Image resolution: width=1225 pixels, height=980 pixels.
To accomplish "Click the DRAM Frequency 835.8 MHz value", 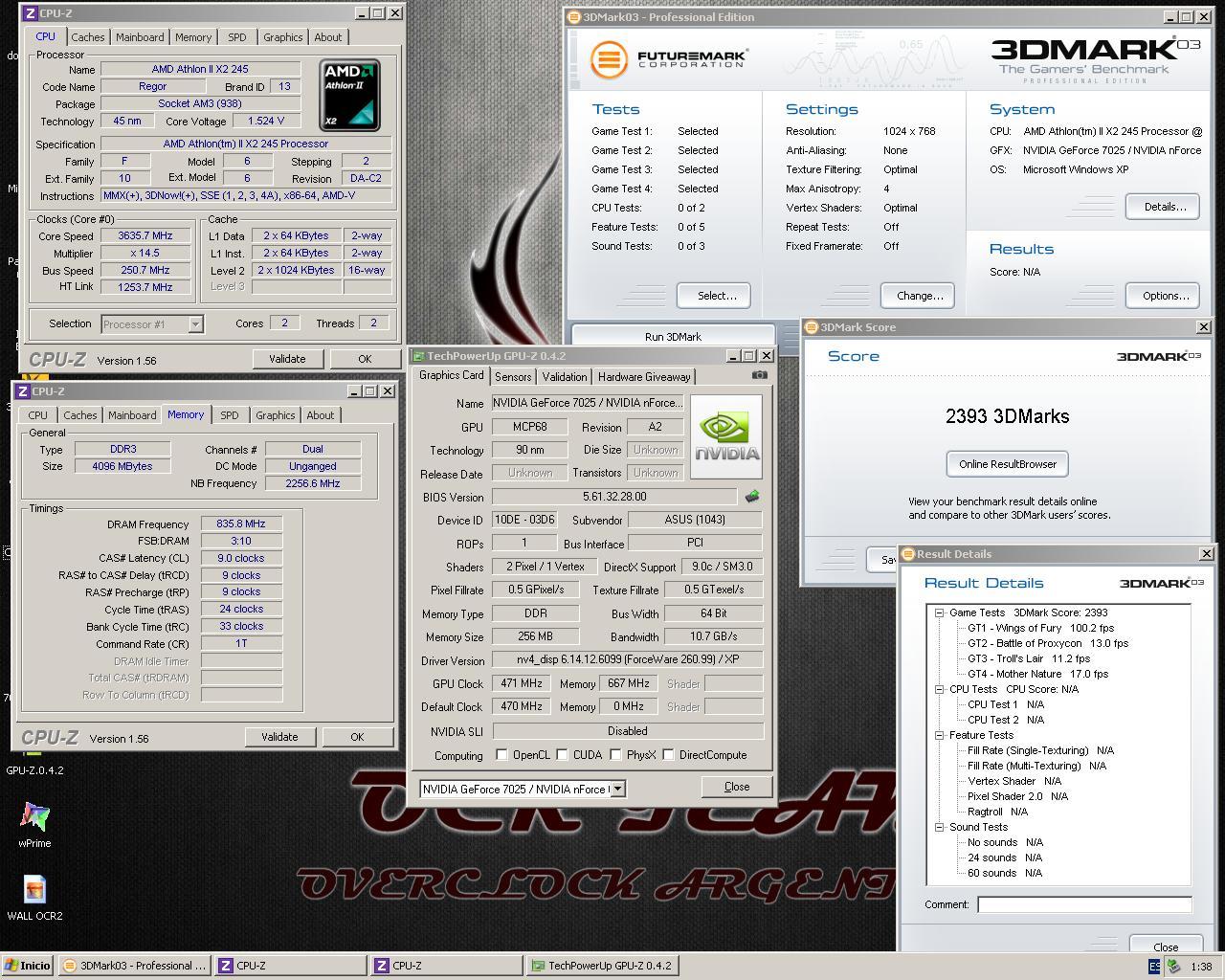I will [241, 524].
